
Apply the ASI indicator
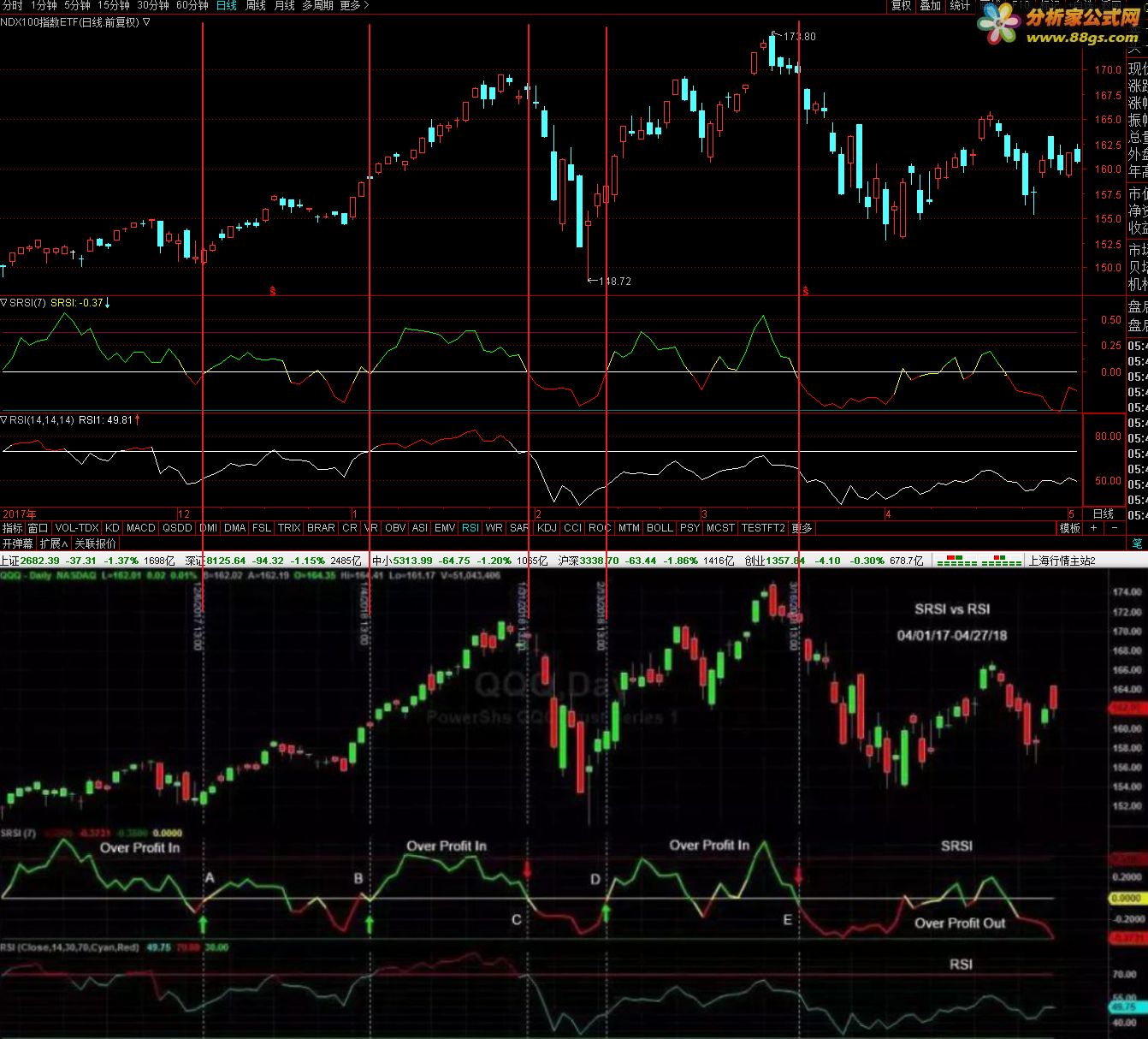(x=420, y=528)
